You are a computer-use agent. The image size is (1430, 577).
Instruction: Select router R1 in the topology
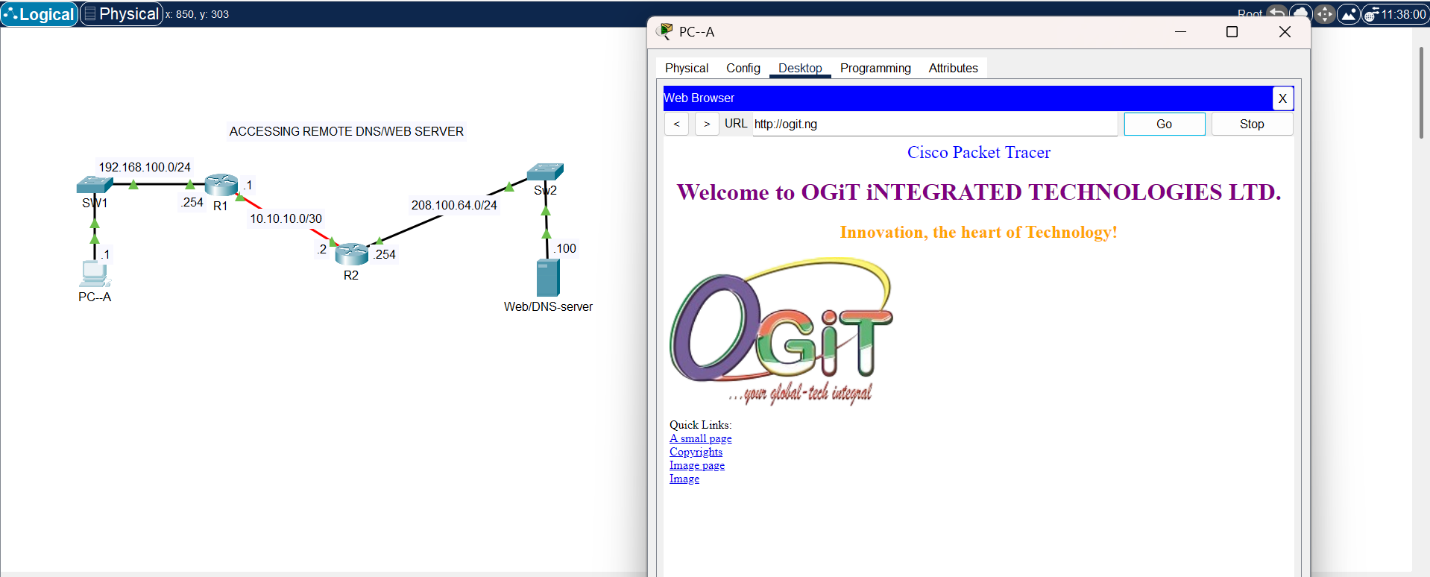point(220,185)
